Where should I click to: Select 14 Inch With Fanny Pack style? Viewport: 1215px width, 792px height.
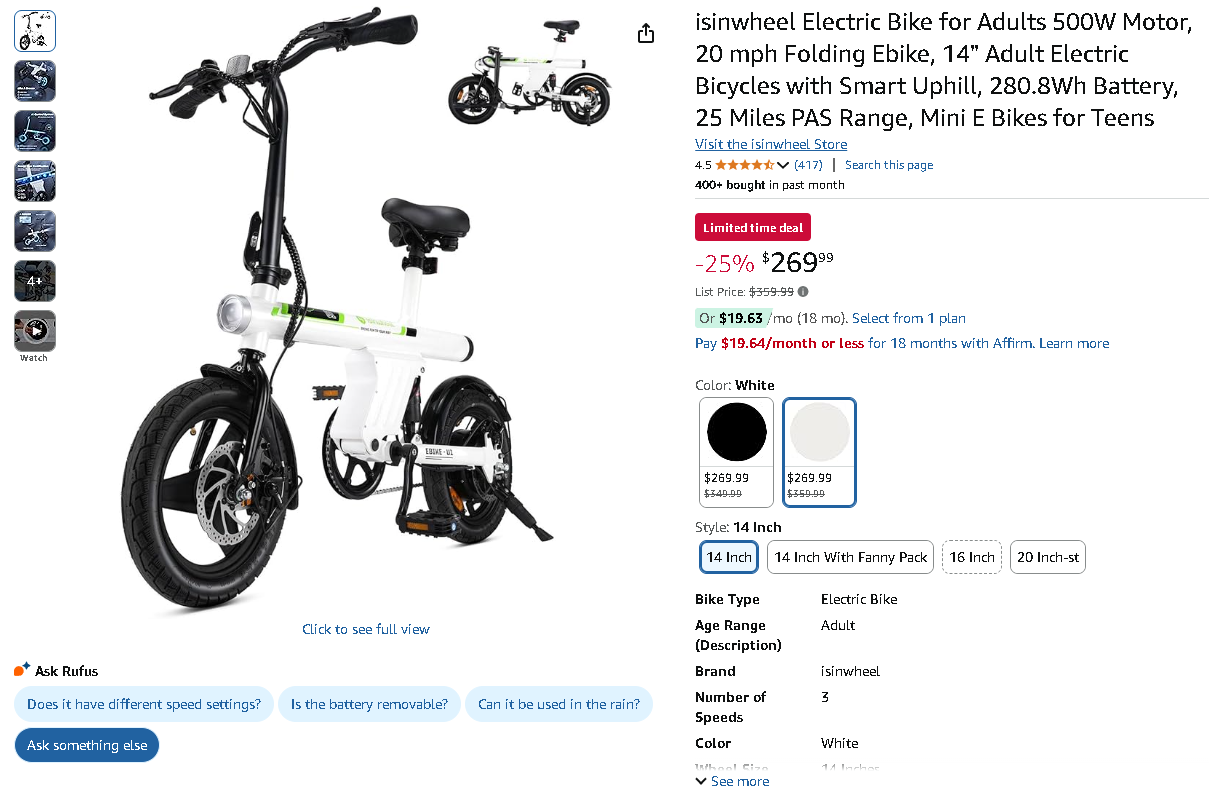[x=850, y=557]
